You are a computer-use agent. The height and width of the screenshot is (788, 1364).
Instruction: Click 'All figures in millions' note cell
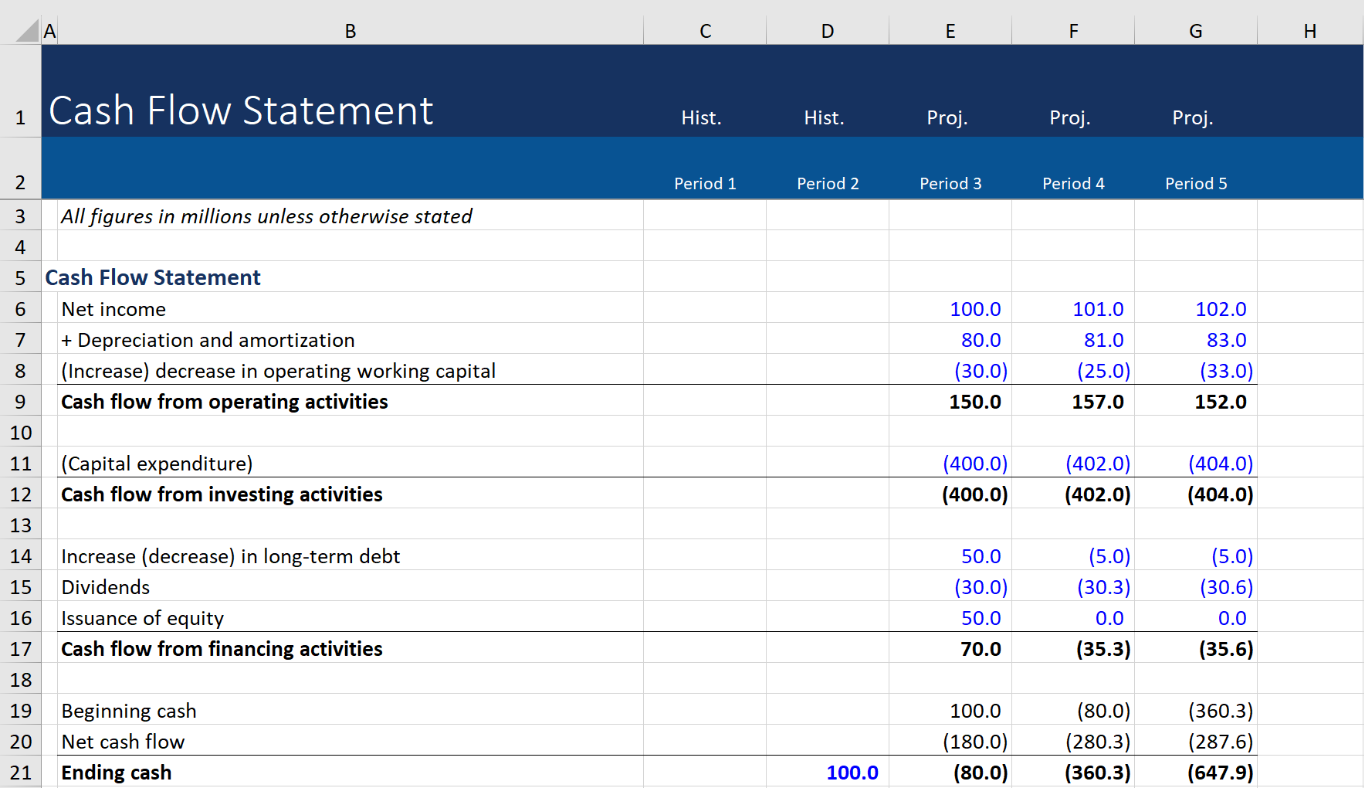click(x=267, y=216)
